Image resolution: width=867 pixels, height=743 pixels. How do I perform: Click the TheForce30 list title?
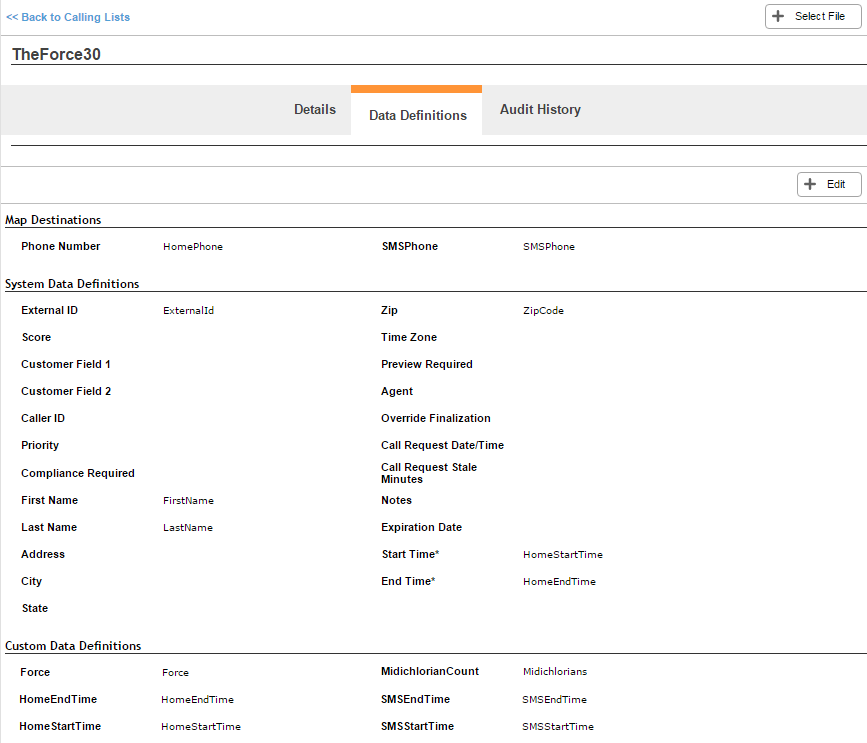click(56, 54)
